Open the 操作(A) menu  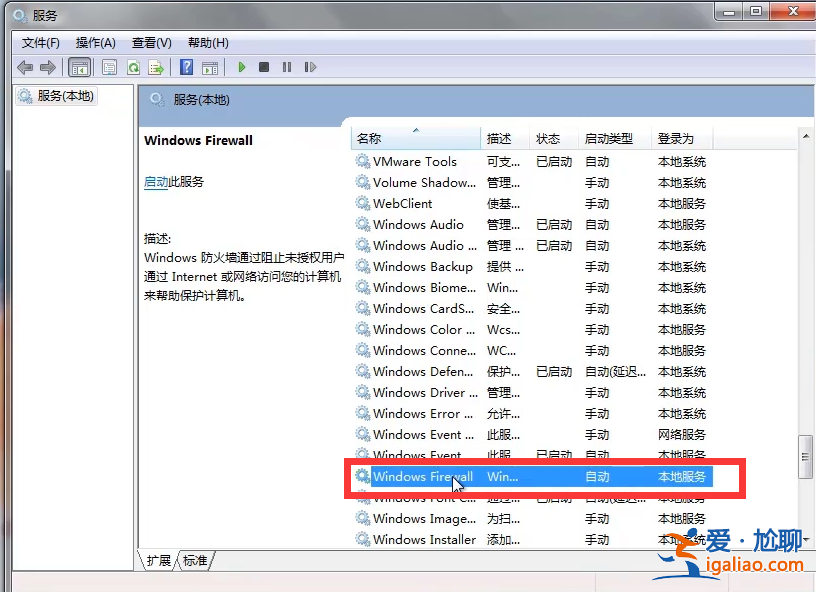click(95, 43)
